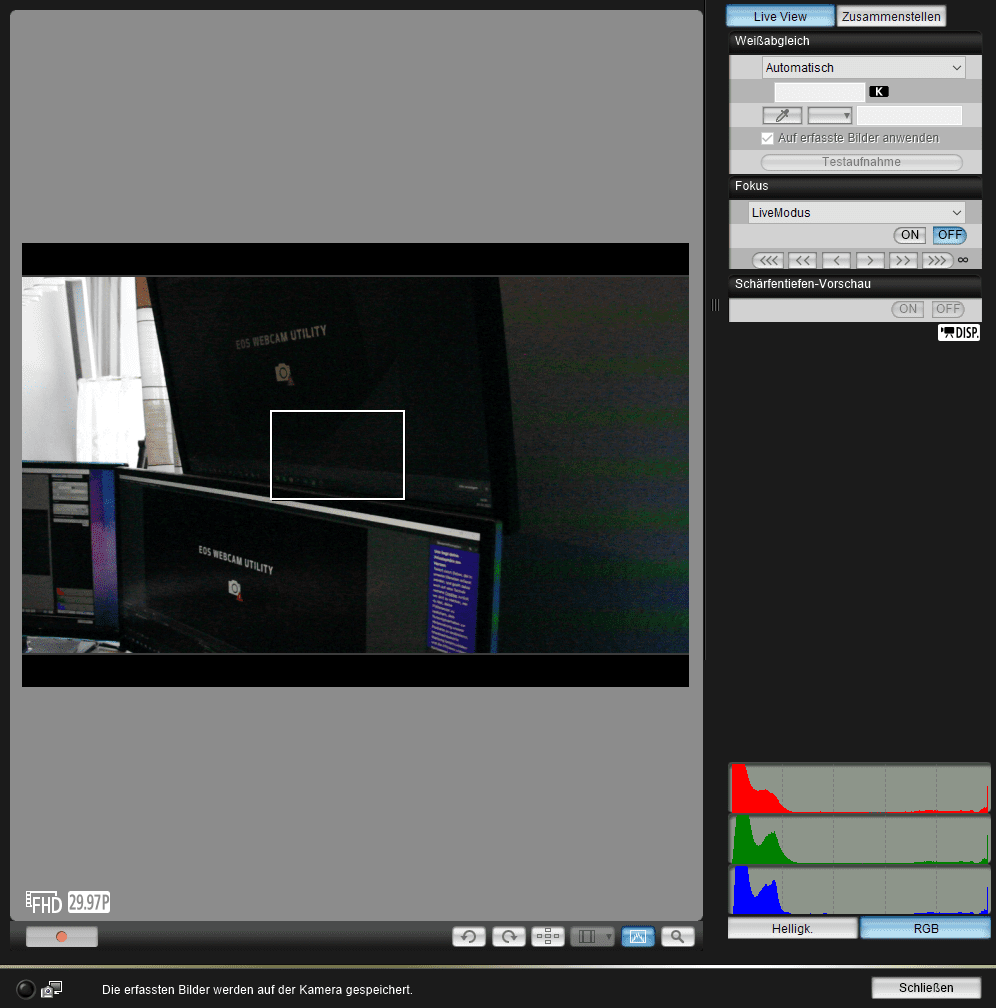The width and height of the screenshot is (996, 1008).
Task: Open the aspect ratio overlay dropdown button
Action: (x=592, y=937)
